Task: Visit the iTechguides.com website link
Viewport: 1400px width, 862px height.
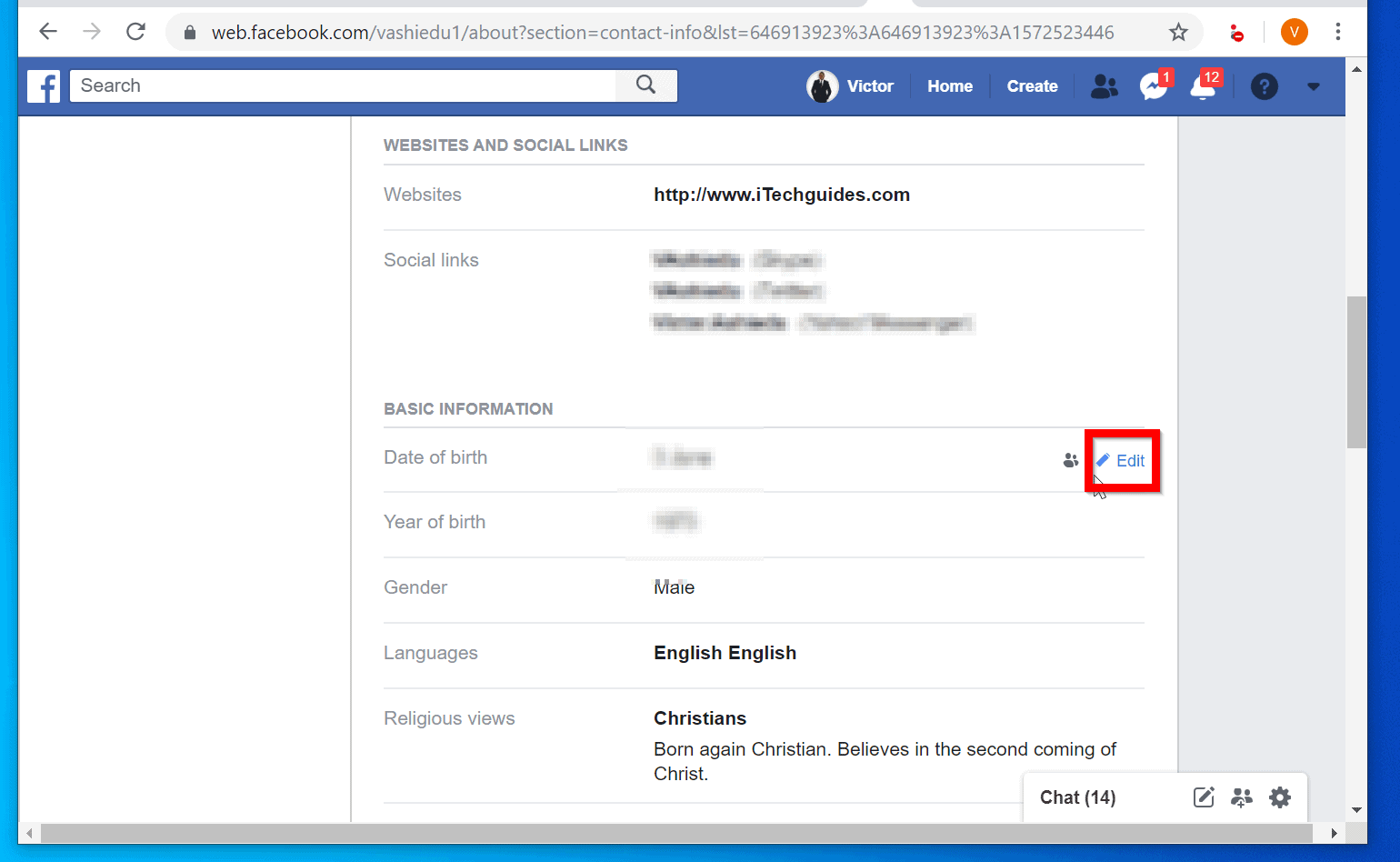Action: pyautogui.click(x=781, y=194)
